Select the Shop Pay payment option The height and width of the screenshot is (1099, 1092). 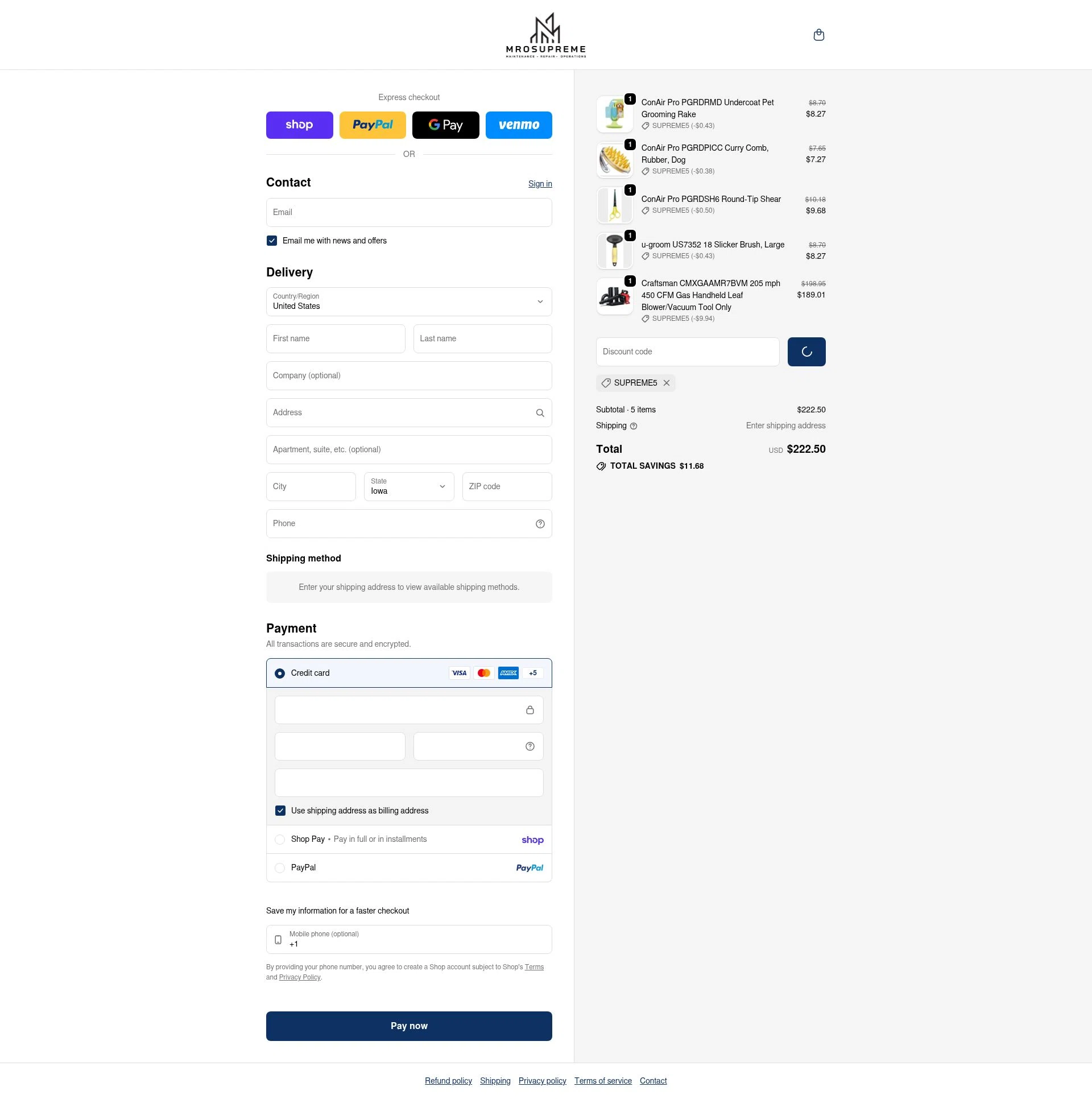coord(280,840)
